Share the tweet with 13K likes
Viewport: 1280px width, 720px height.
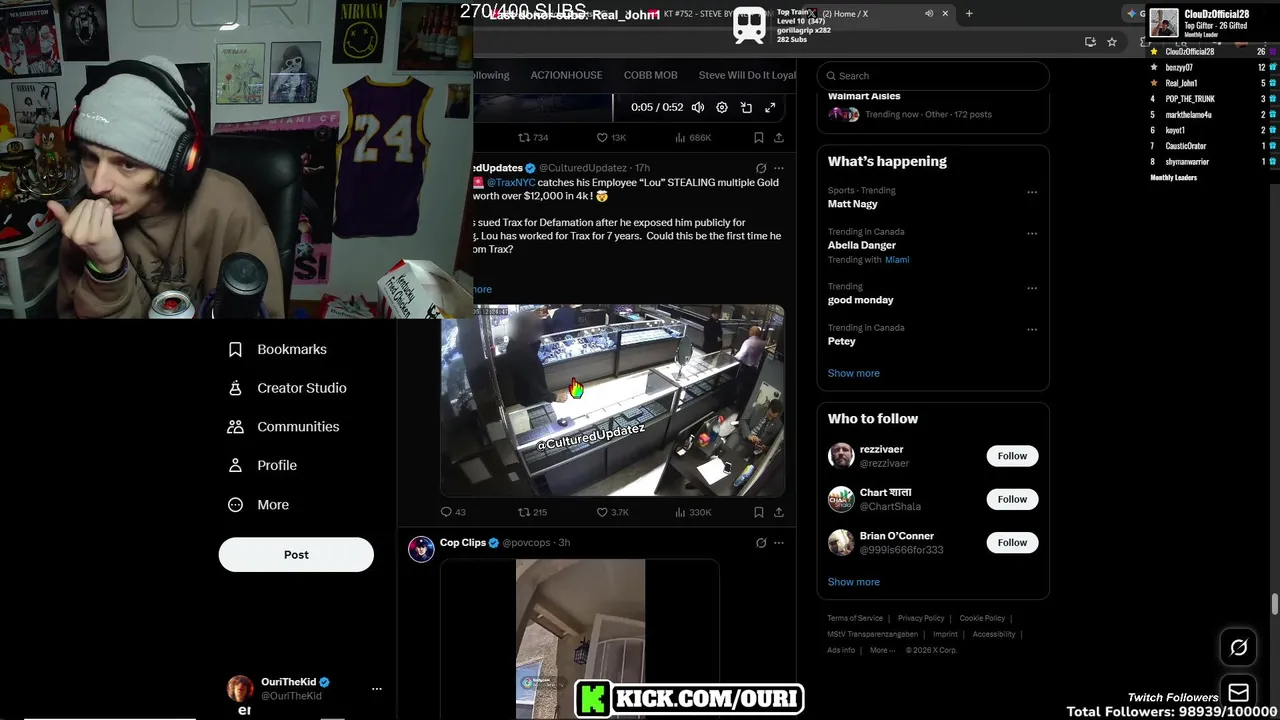(779, 137)
